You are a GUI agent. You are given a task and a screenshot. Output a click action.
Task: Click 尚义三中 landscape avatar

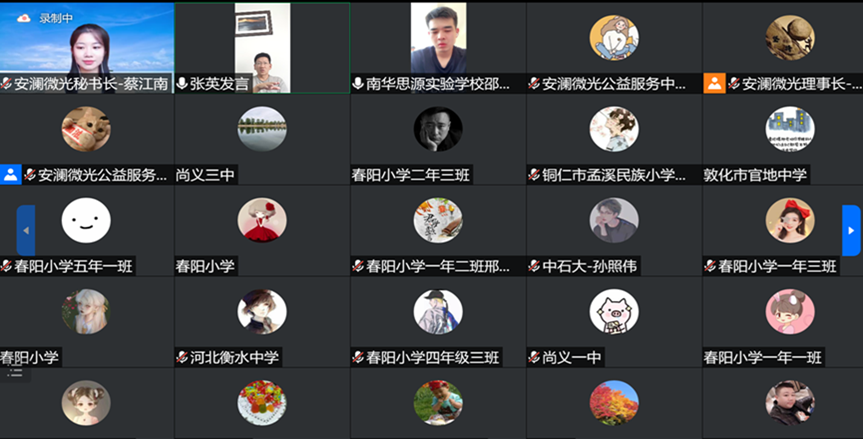coord(262,129)
